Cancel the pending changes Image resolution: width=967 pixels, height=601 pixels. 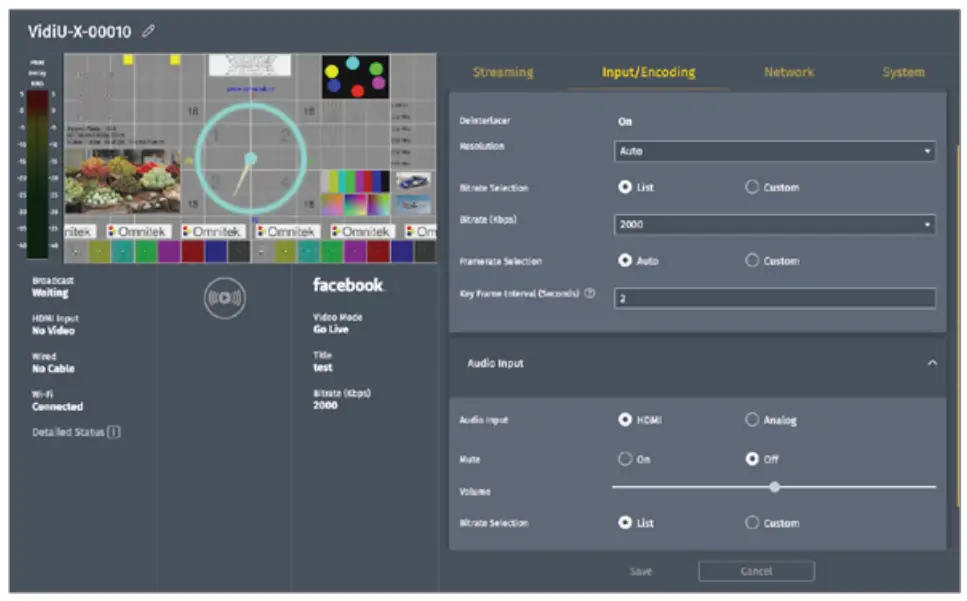(x=756, y=570)
